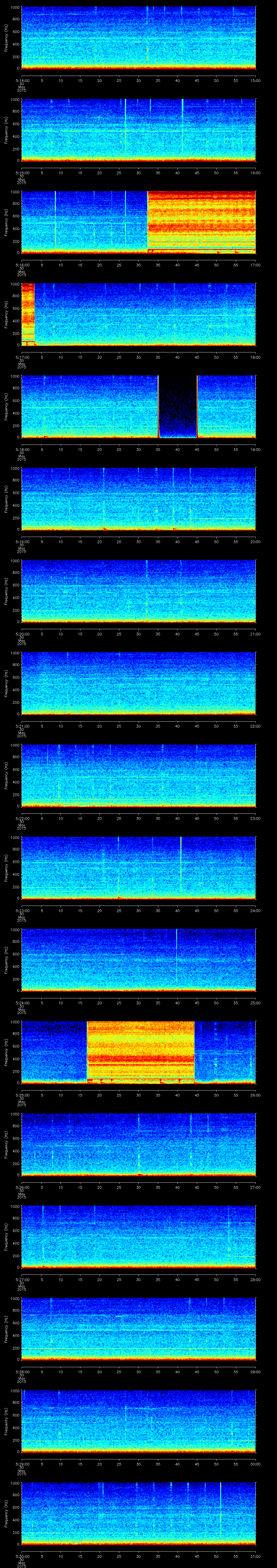This screenshot has height=1568, width=277.
Task: Click the 5:24:00 start time label
Action: coord(22,1003)
